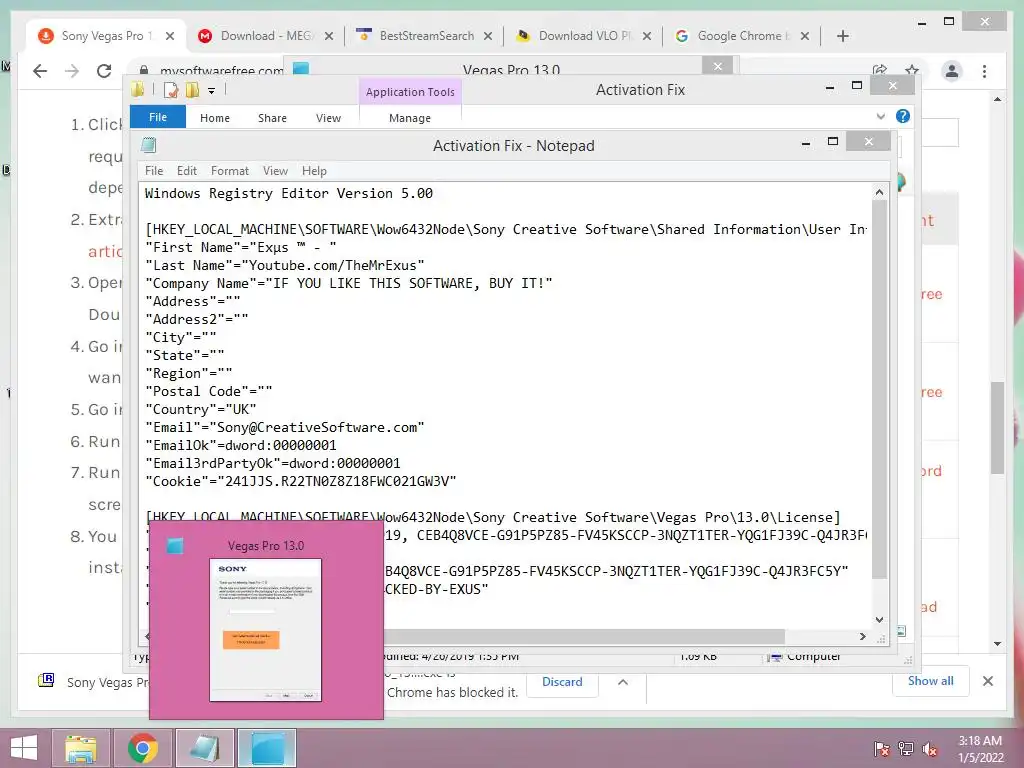The height and width of the screenshot is (768, 1024).
Task: Switch to Explorer Home ribbon tab
Action: coord(215,118)
